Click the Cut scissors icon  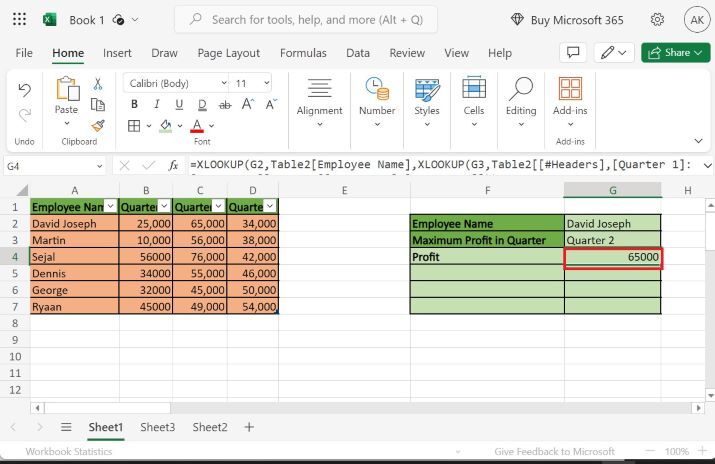coord(98,84)
